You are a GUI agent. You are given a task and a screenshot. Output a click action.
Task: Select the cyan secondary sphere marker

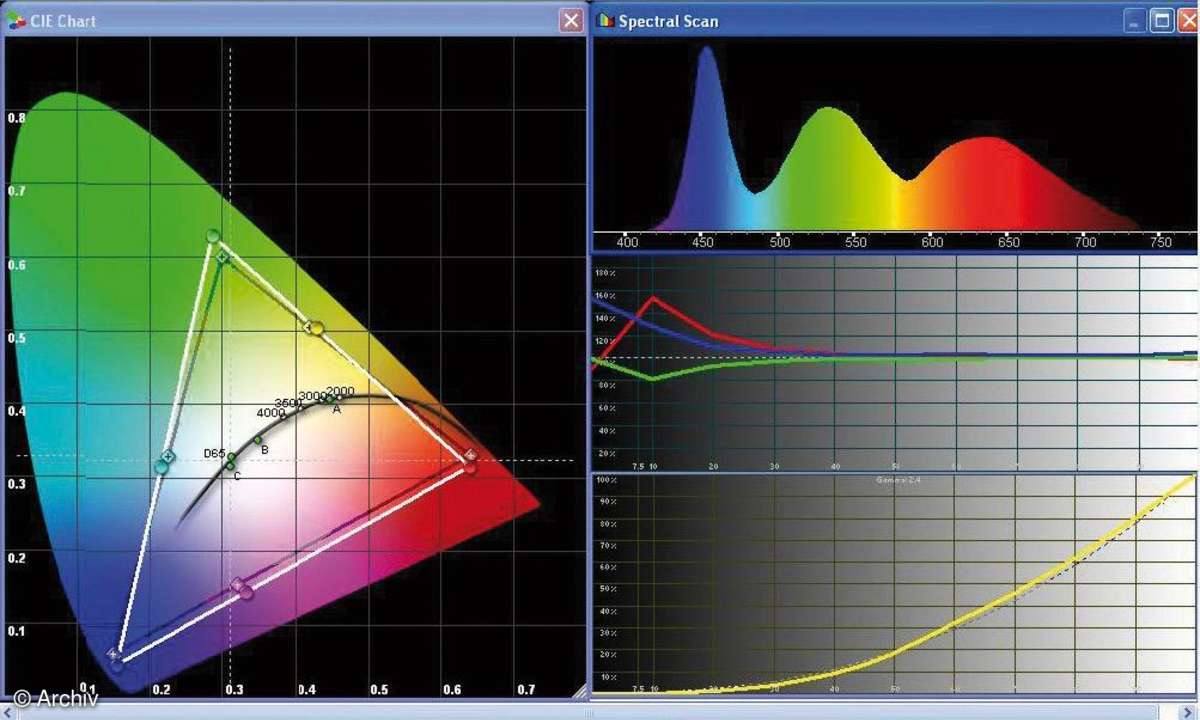coord(161,467)
